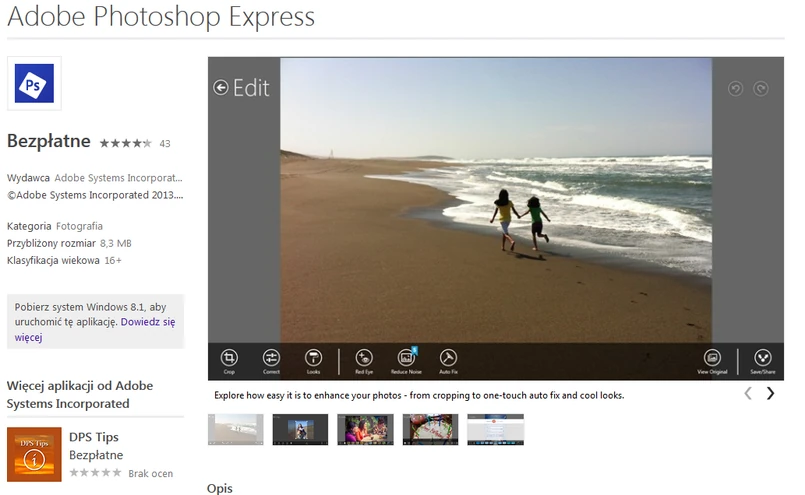Click the Bezpłatne price label
Screen dimensions: 805x495
[x=49, y=141]
